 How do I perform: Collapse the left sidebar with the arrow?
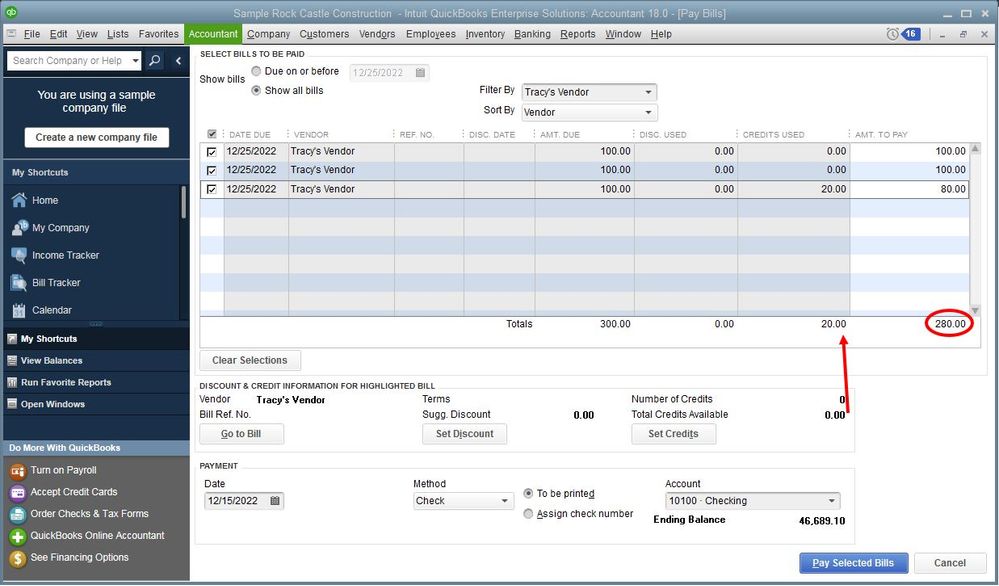pos(178,61)
